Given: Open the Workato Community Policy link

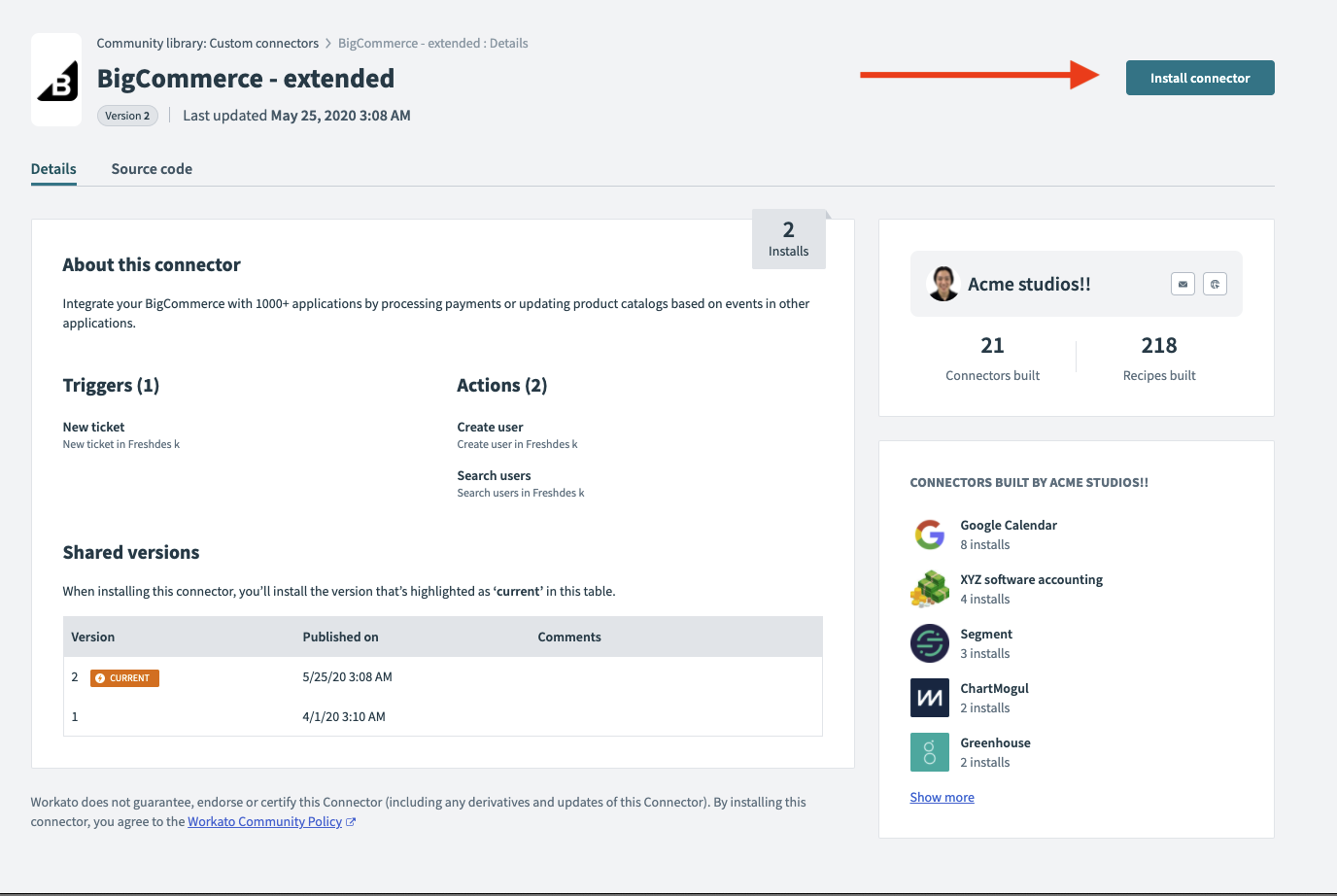Looking at the screenshot, I should (263, 821).
